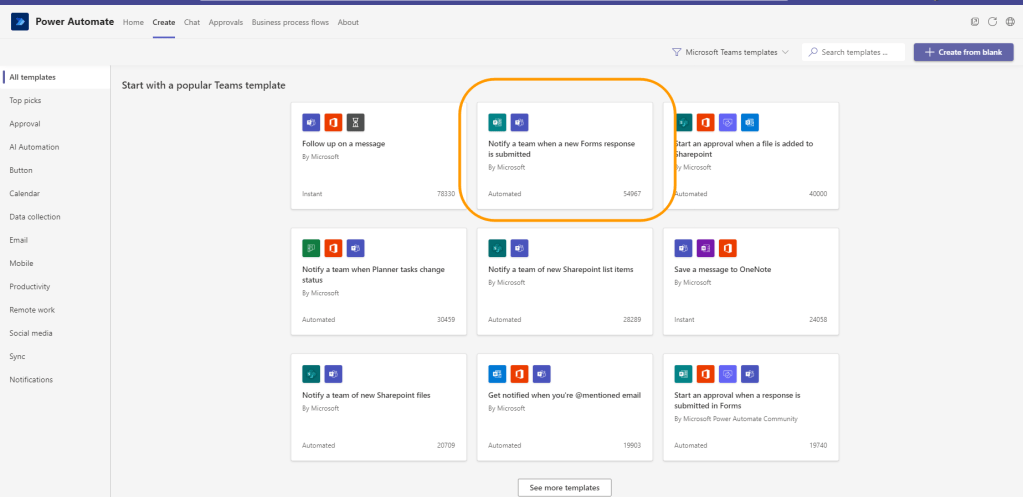Click the globe icon in header
This screenshot has width=1023, height=497.
click(x=1010, y=22)
